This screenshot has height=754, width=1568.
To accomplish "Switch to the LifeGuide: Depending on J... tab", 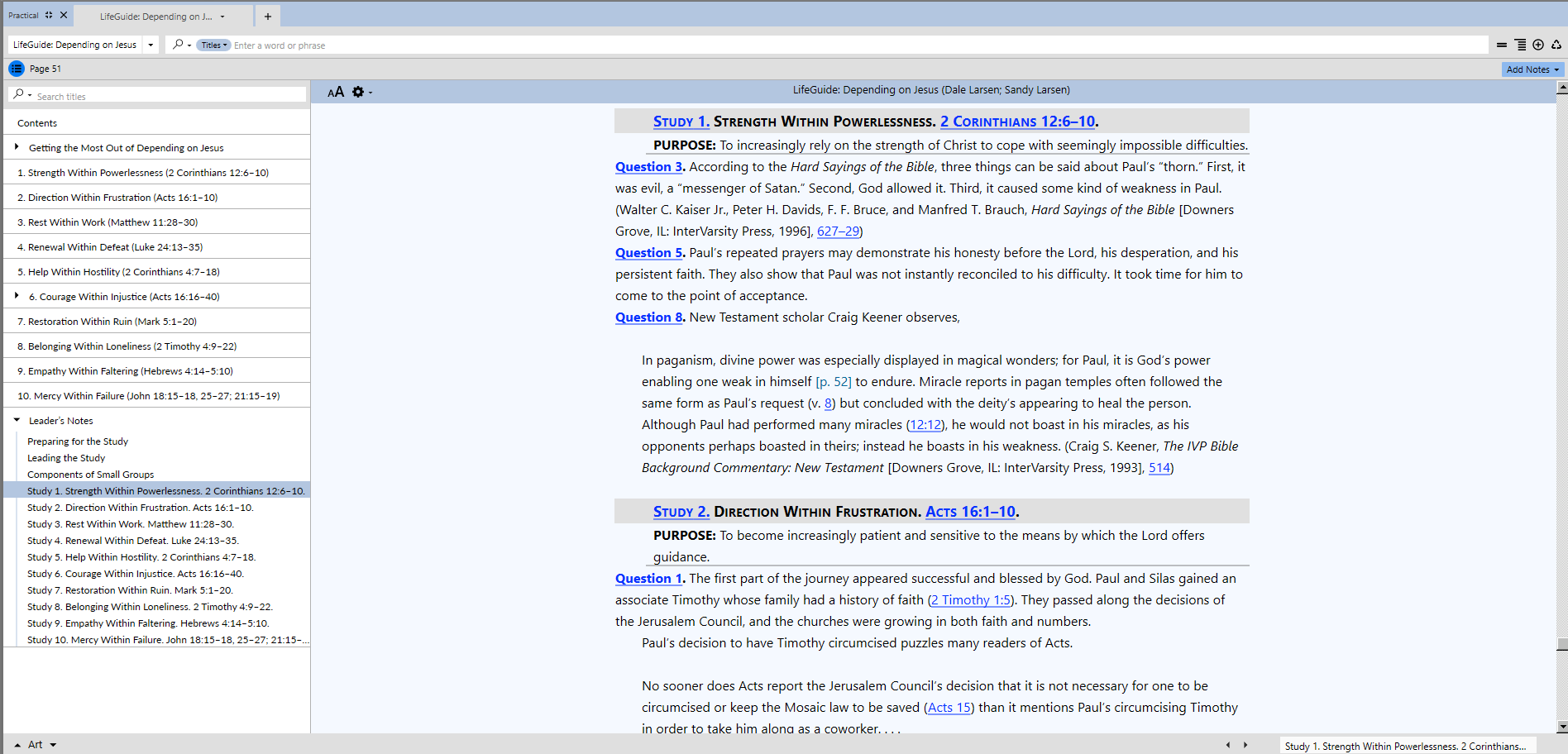I will point(155,17).
